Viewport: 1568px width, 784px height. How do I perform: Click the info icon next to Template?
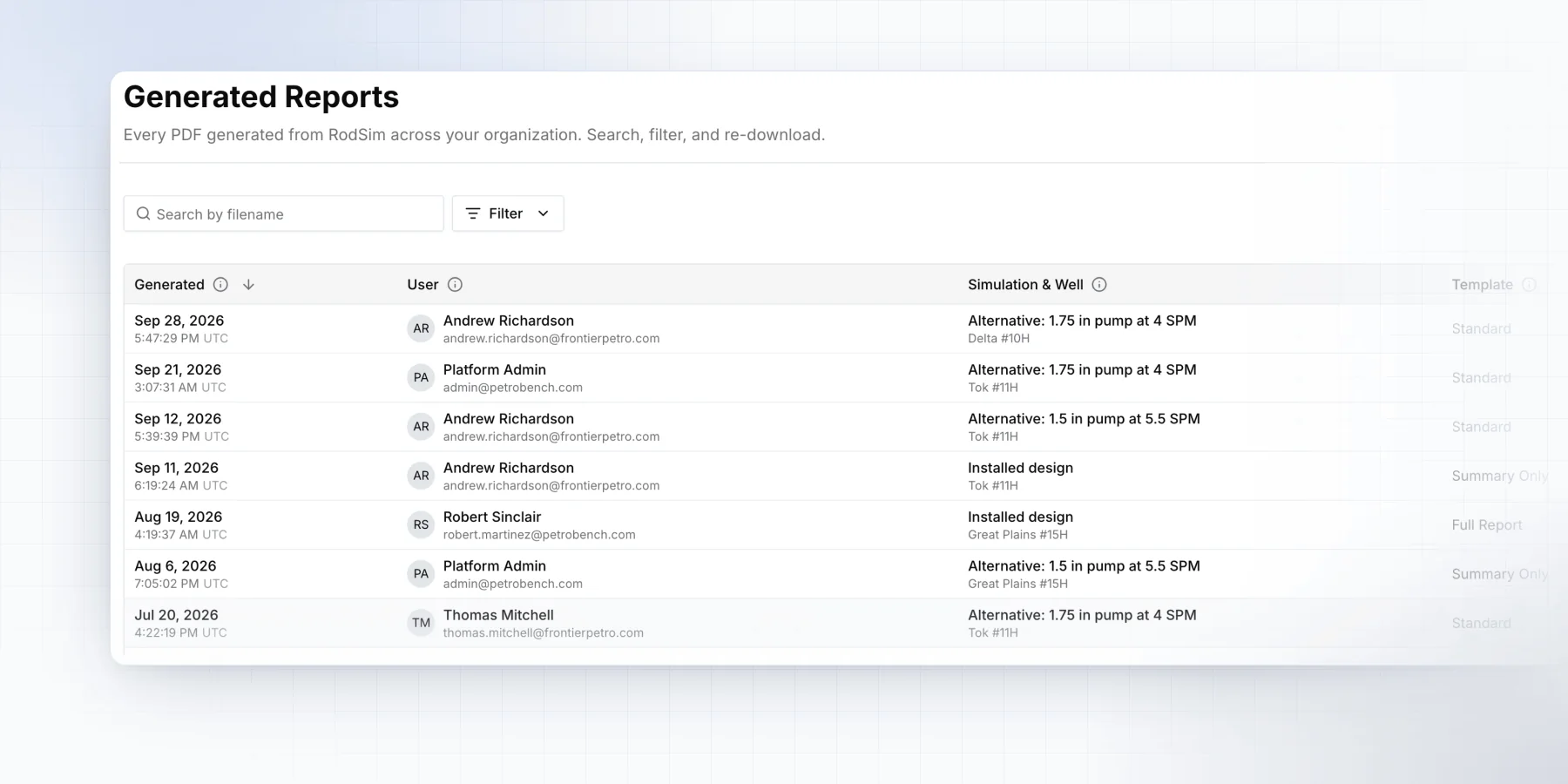[1529, 285]
